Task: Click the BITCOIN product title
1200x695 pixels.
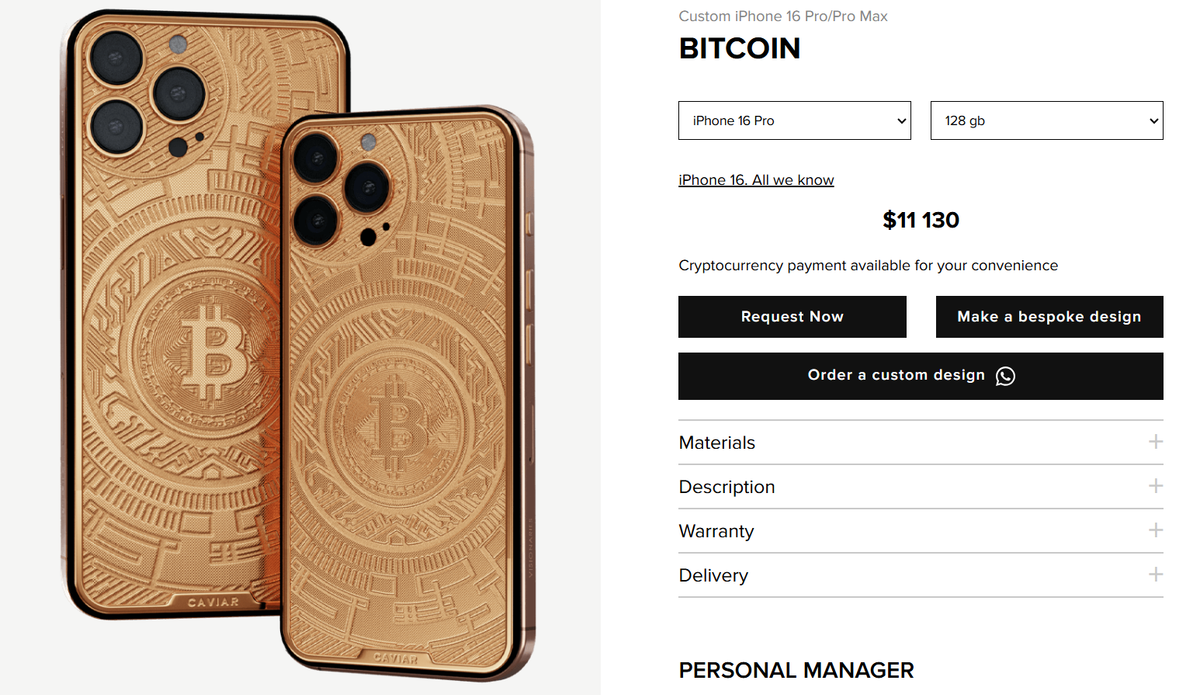Action: tap(739, 48)
